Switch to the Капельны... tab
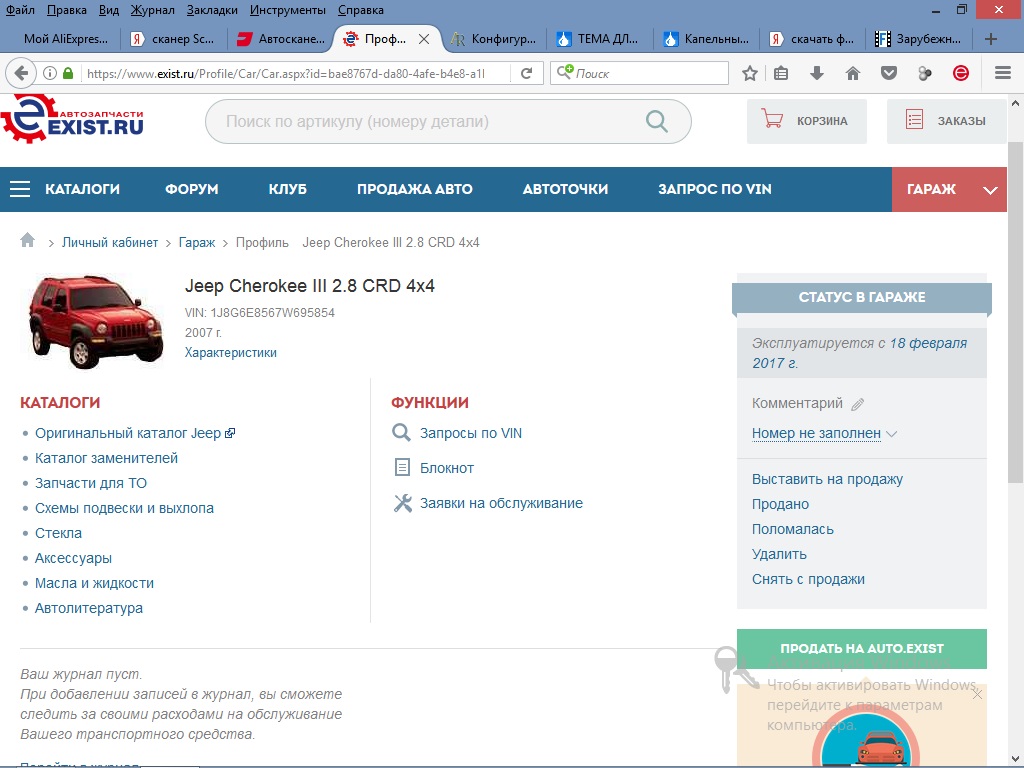Viewport: 1024px width, 768px height. point(707,39)
